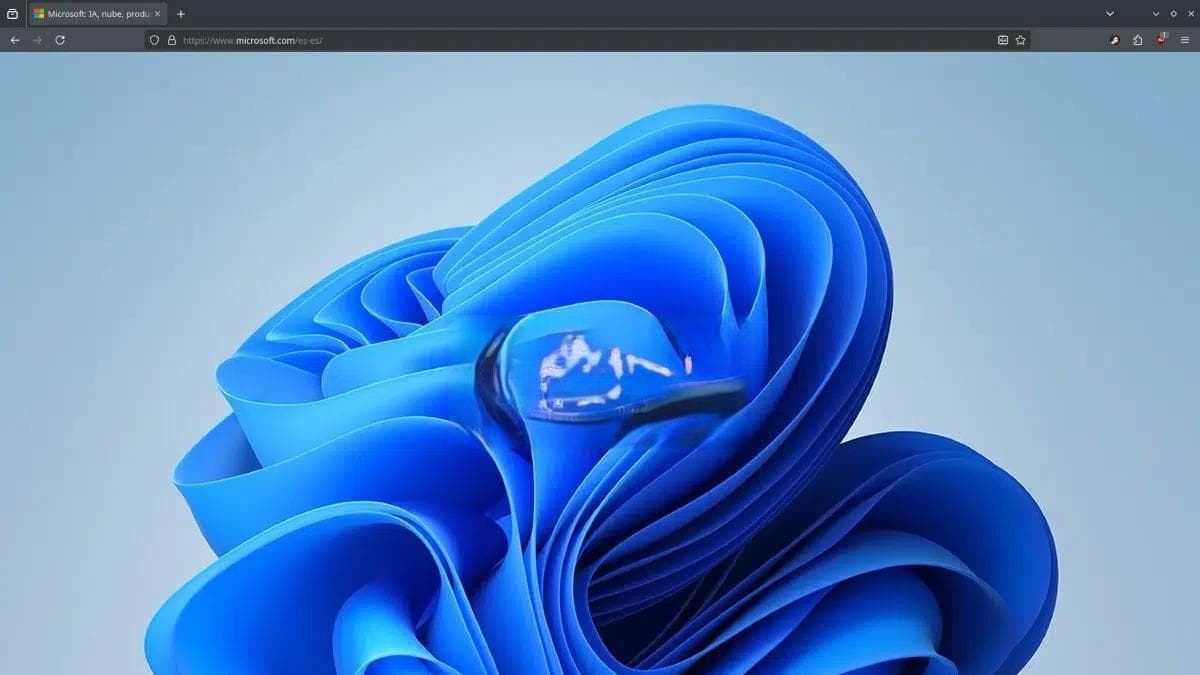Open a new tab with the plus button
The height and width of the screenshot is (675, 1200).
pos(181,14)
